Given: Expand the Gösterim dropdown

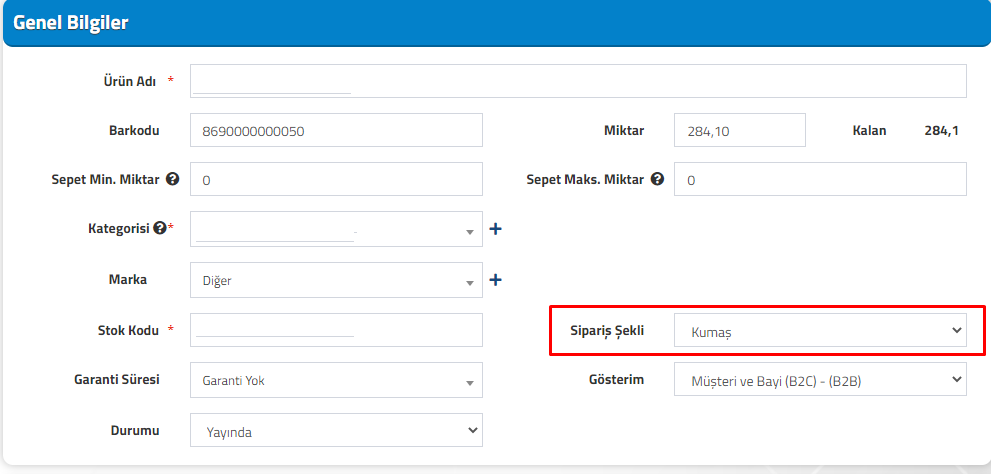Looking at the screenshot, I should (x=820, y=379).
